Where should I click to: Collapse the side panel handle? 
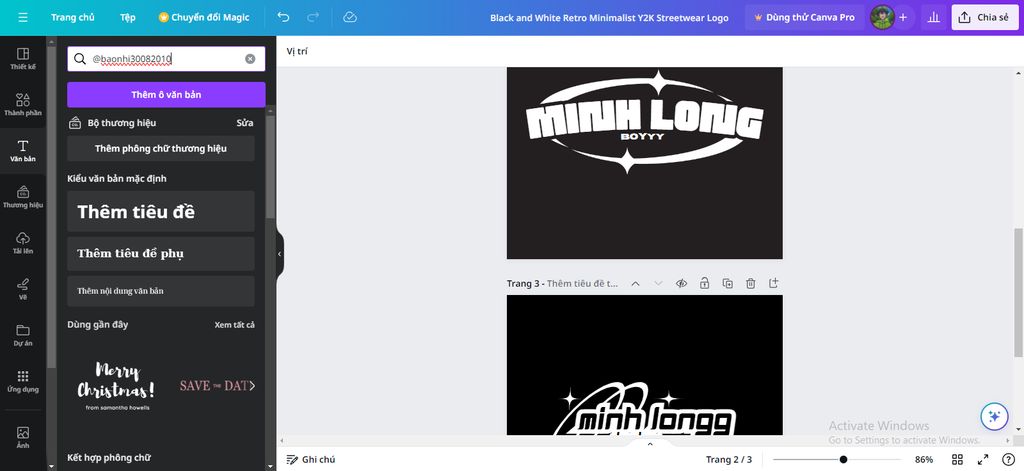click(280, 254)
